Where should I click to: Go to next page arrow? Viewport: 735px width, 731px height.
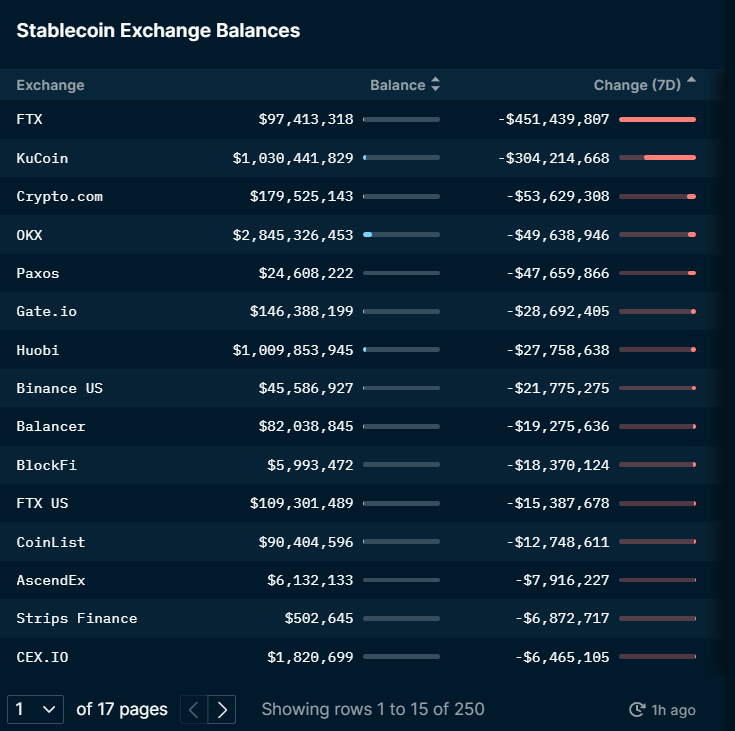[x=222, y=710]
